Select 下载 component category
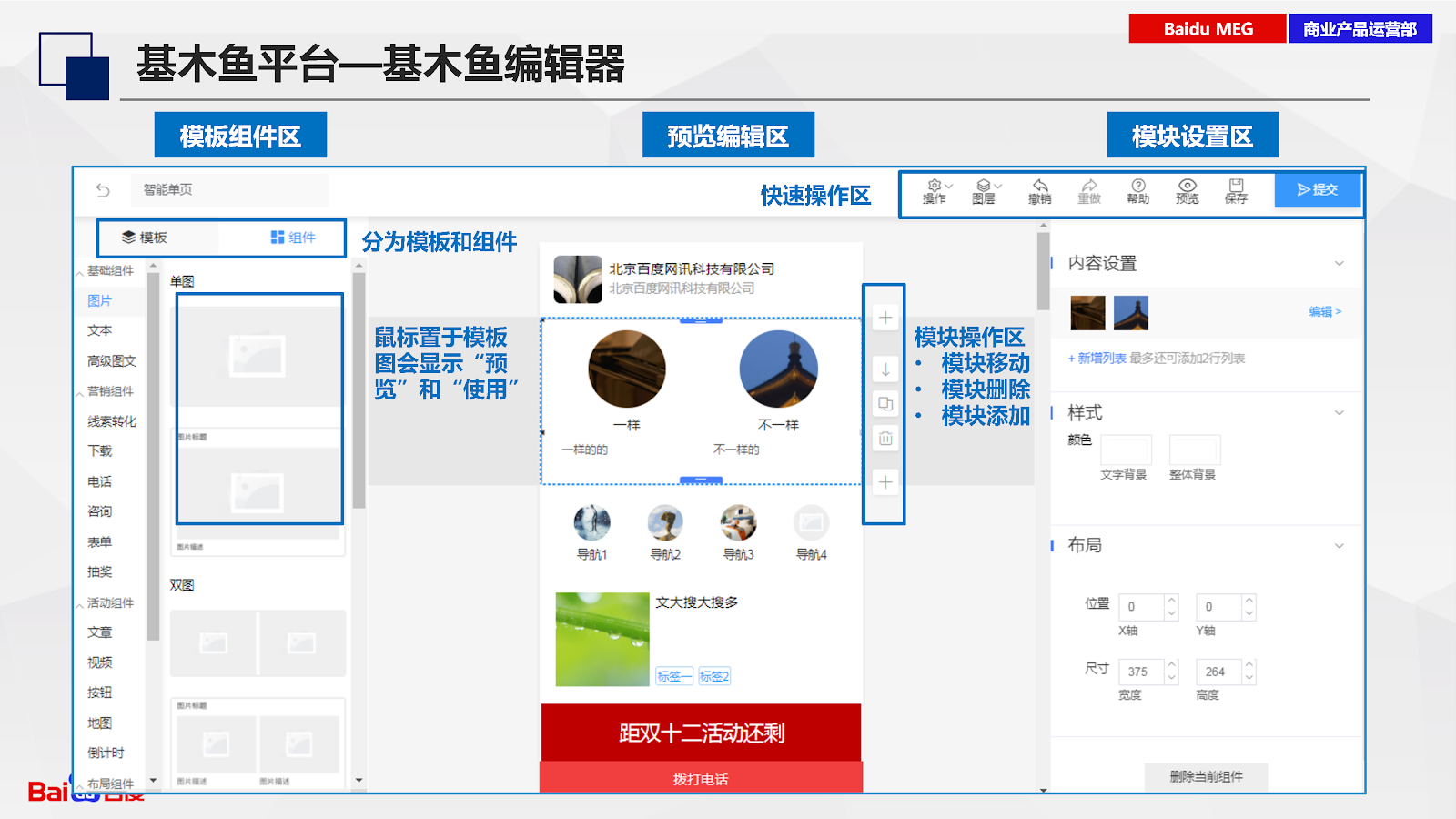Screen dimensions: 1456x819 pyautogui.click(x=100, y=451)
